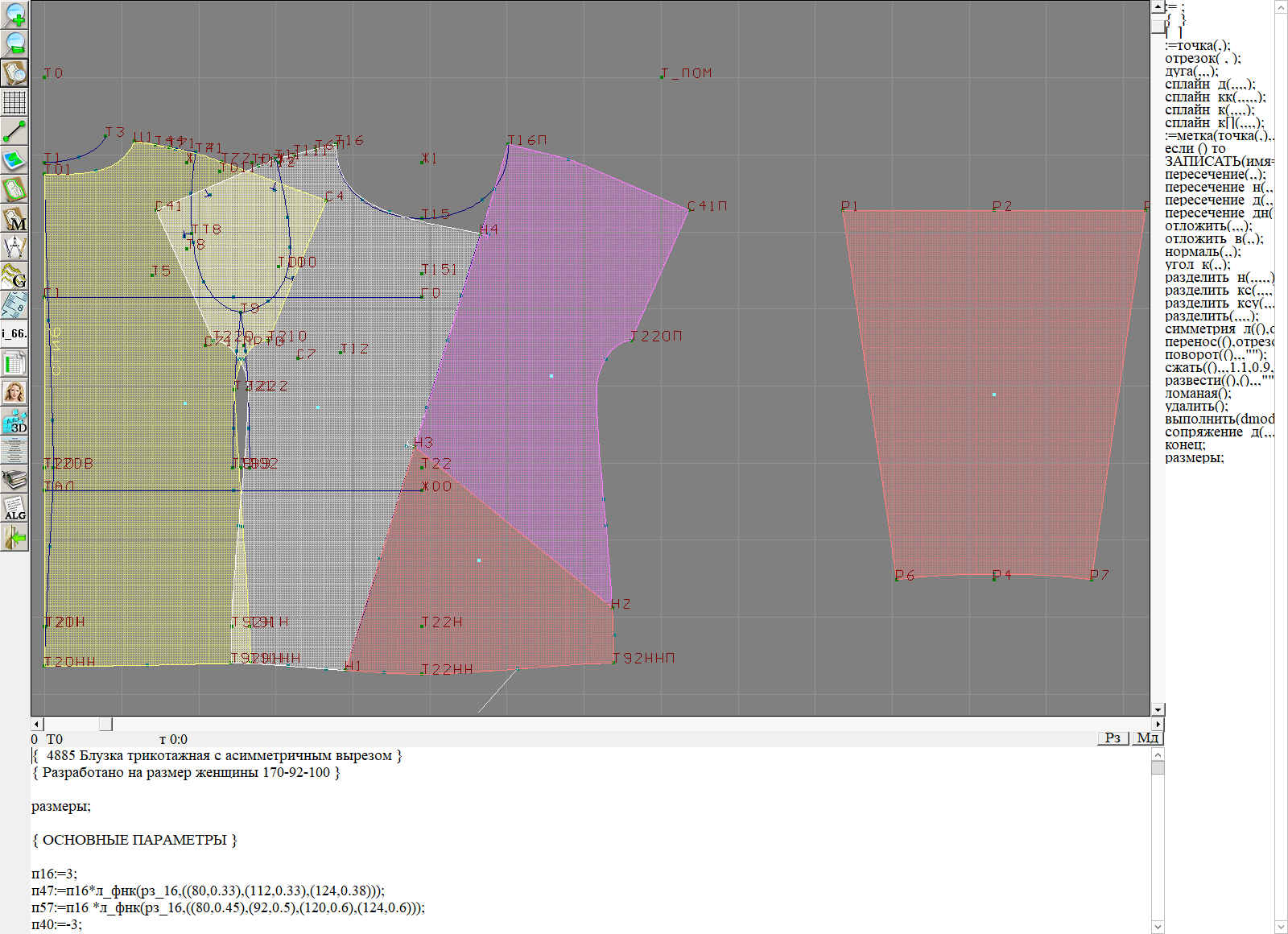The width and height of the screenshot is (1288, 934).
Task: Click the ALG algorithm document icon
Action: (x=14, y=508)
